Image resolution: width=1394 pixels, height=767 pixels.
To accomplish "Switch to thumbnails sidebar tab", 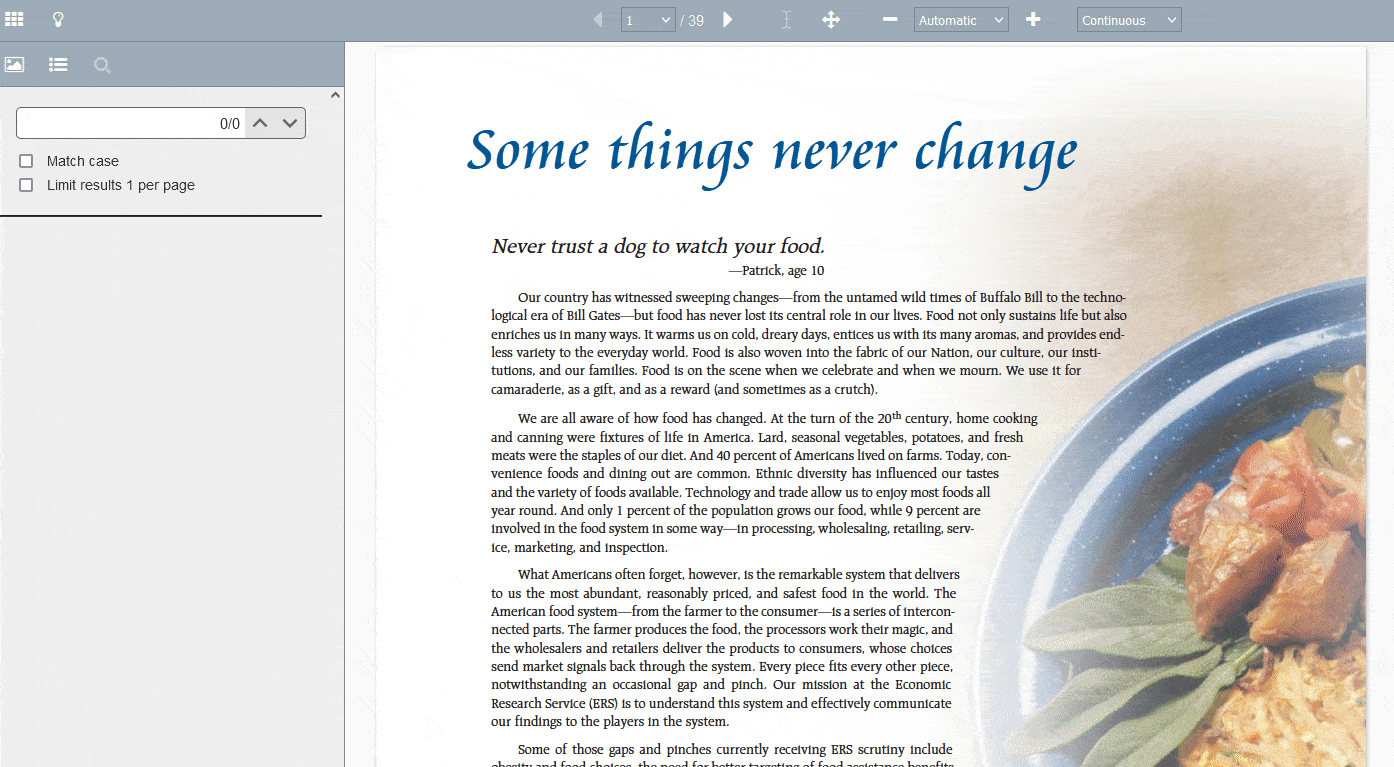I will tap(14, 65).
